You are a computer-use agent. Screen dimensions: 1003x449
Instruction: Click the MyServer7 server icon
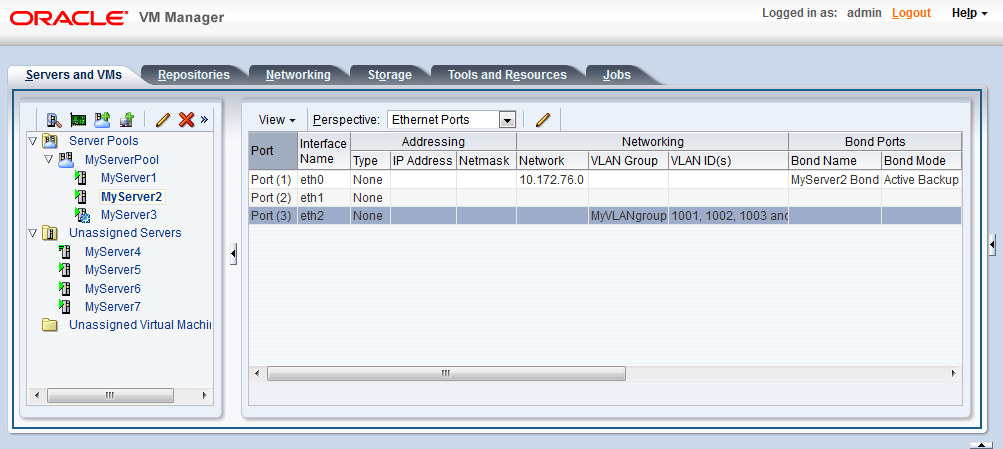[64, 306]
